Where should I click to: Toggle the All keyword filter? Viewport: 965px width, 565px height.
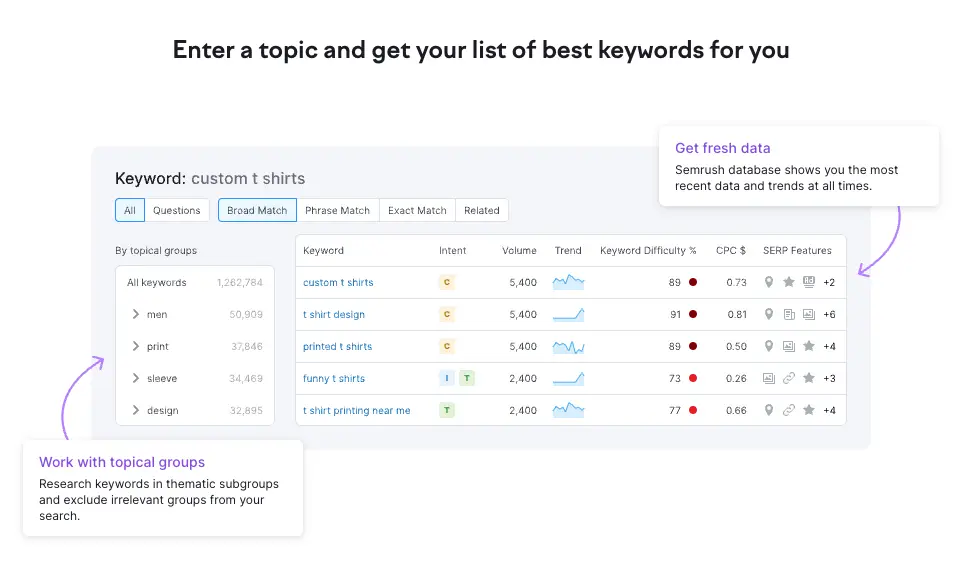point(130,210)
